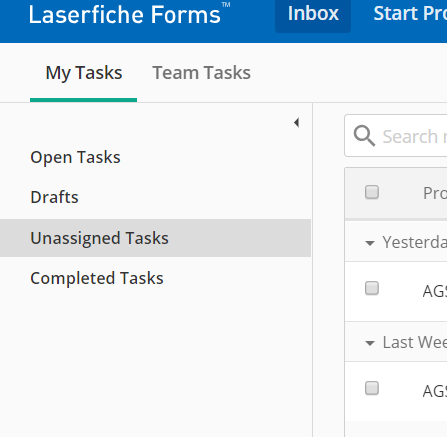Click the magnifying glass search icon
The image size is (447, 437).
coord(364,136)
